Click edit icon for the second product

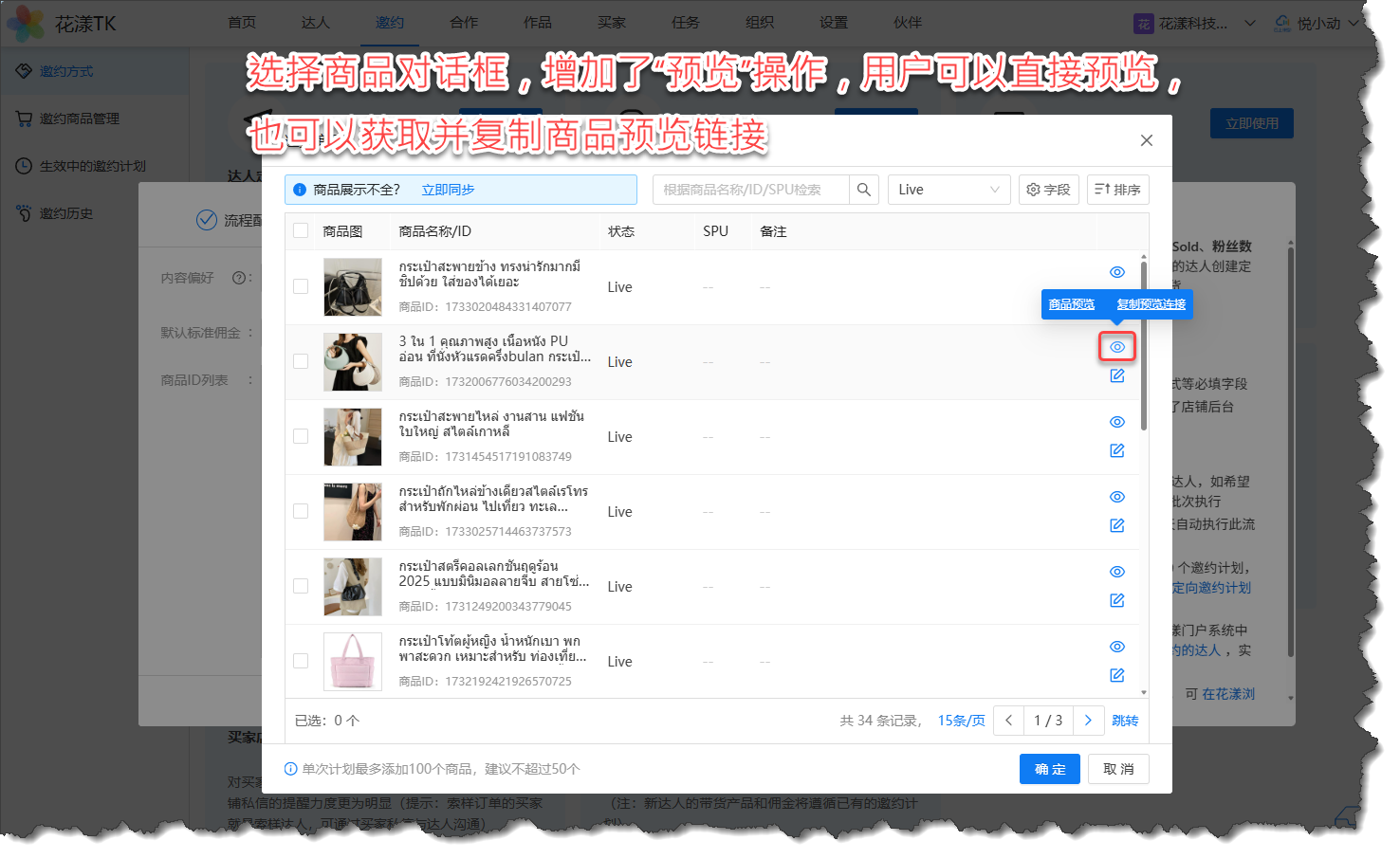tap(1117, 375)
